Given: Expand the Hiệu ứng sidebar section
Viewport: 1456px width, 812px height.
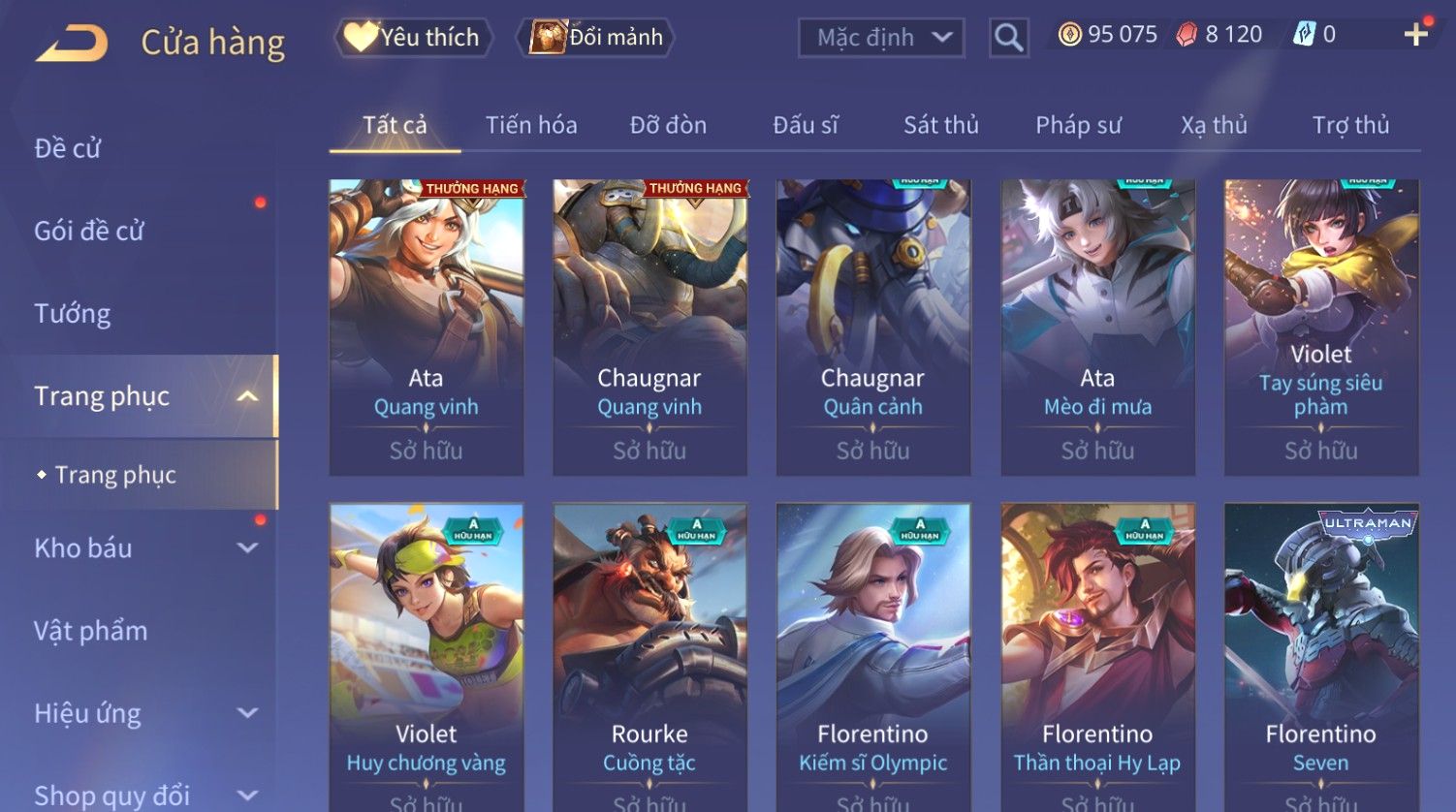Looking at the screenshot, I should point(248,713).
